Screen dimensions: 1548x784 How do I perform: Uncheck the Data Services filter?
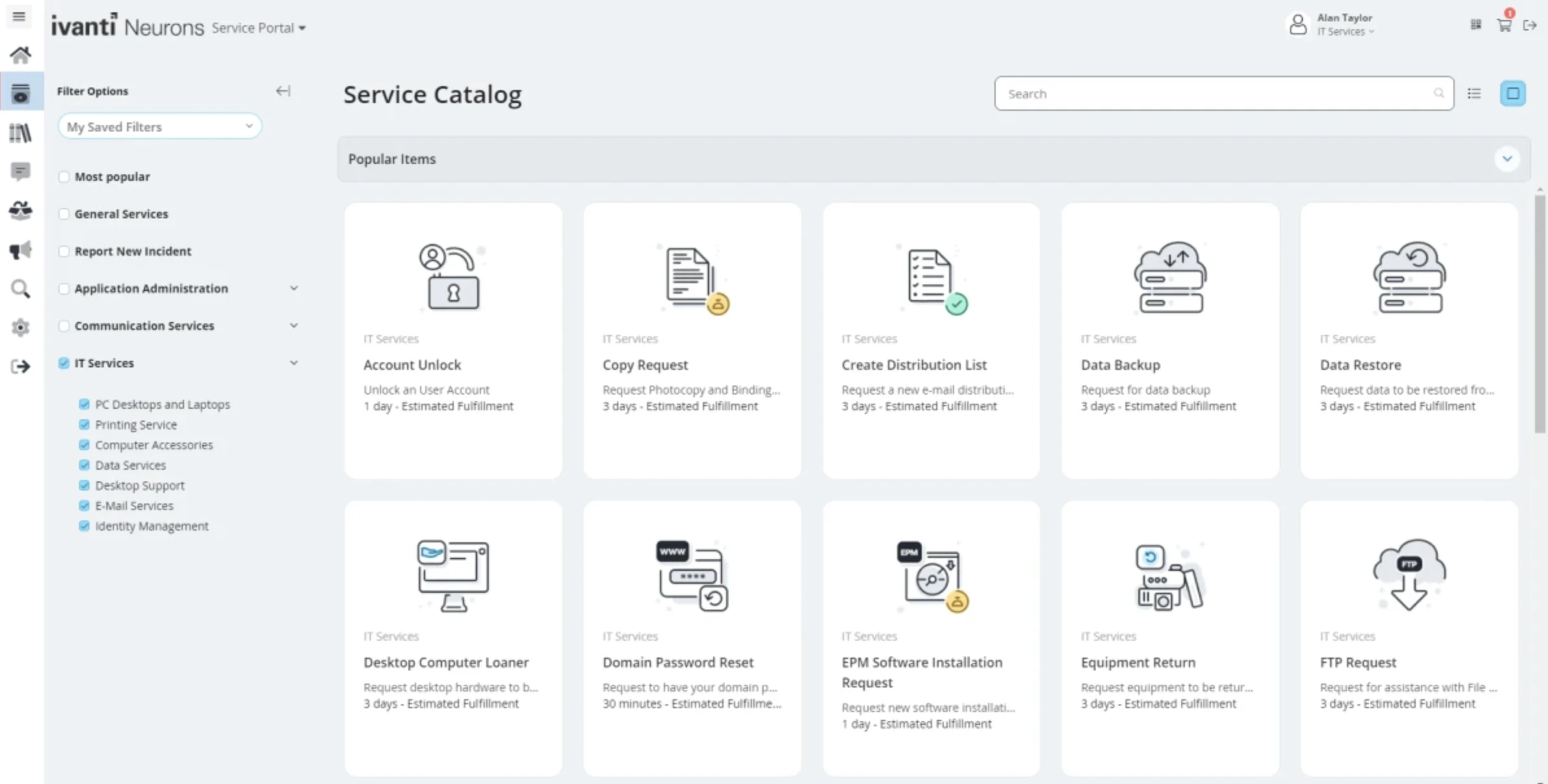[x=84, y=465]
